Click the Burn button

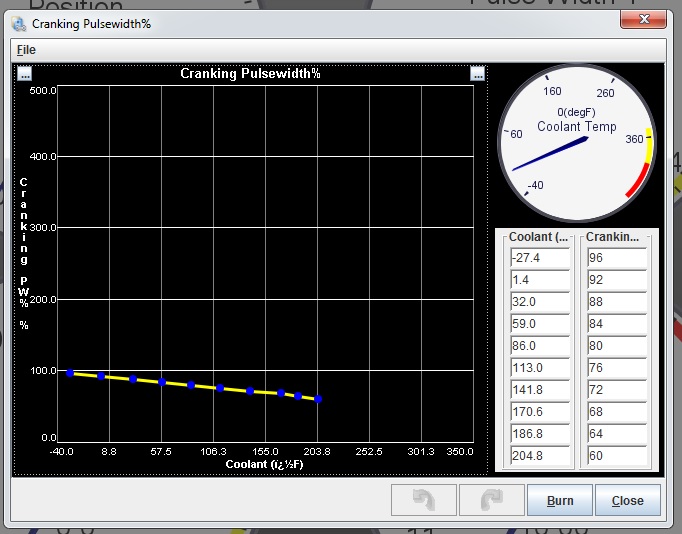point(559,500)
